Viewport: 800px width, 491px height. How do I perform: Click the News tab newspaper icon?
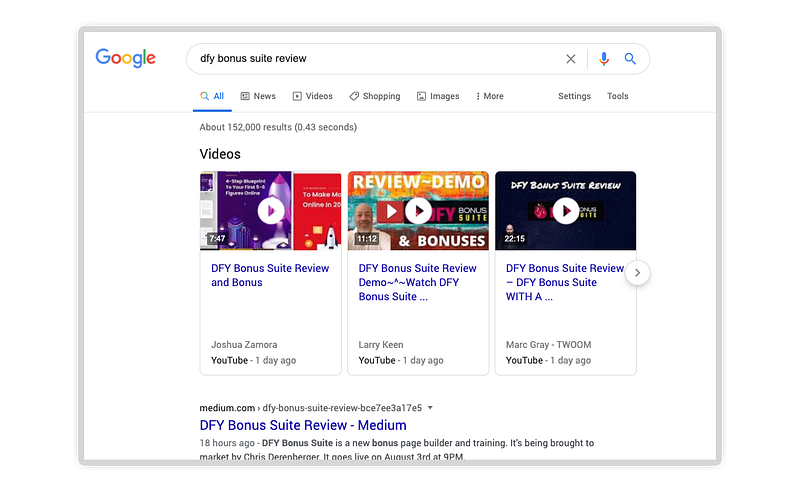pyautogui.click(x=245, y=96)
